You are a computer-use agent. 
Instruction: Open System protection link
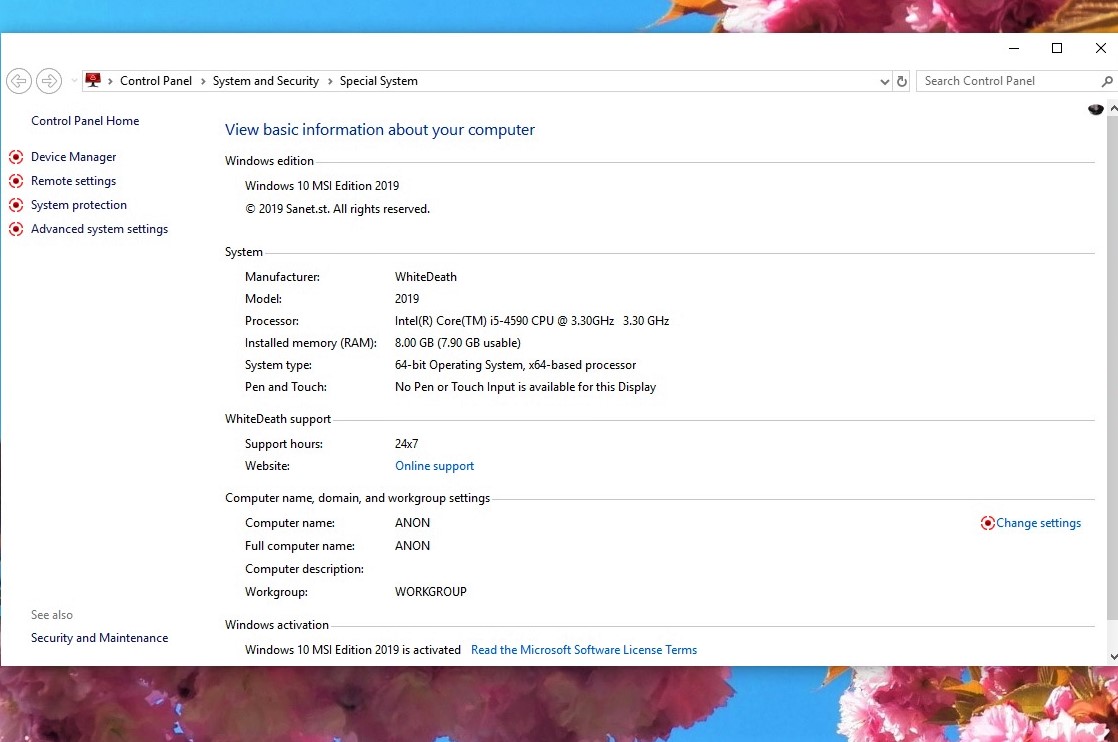pyautogui.click(x=78, y=205)
